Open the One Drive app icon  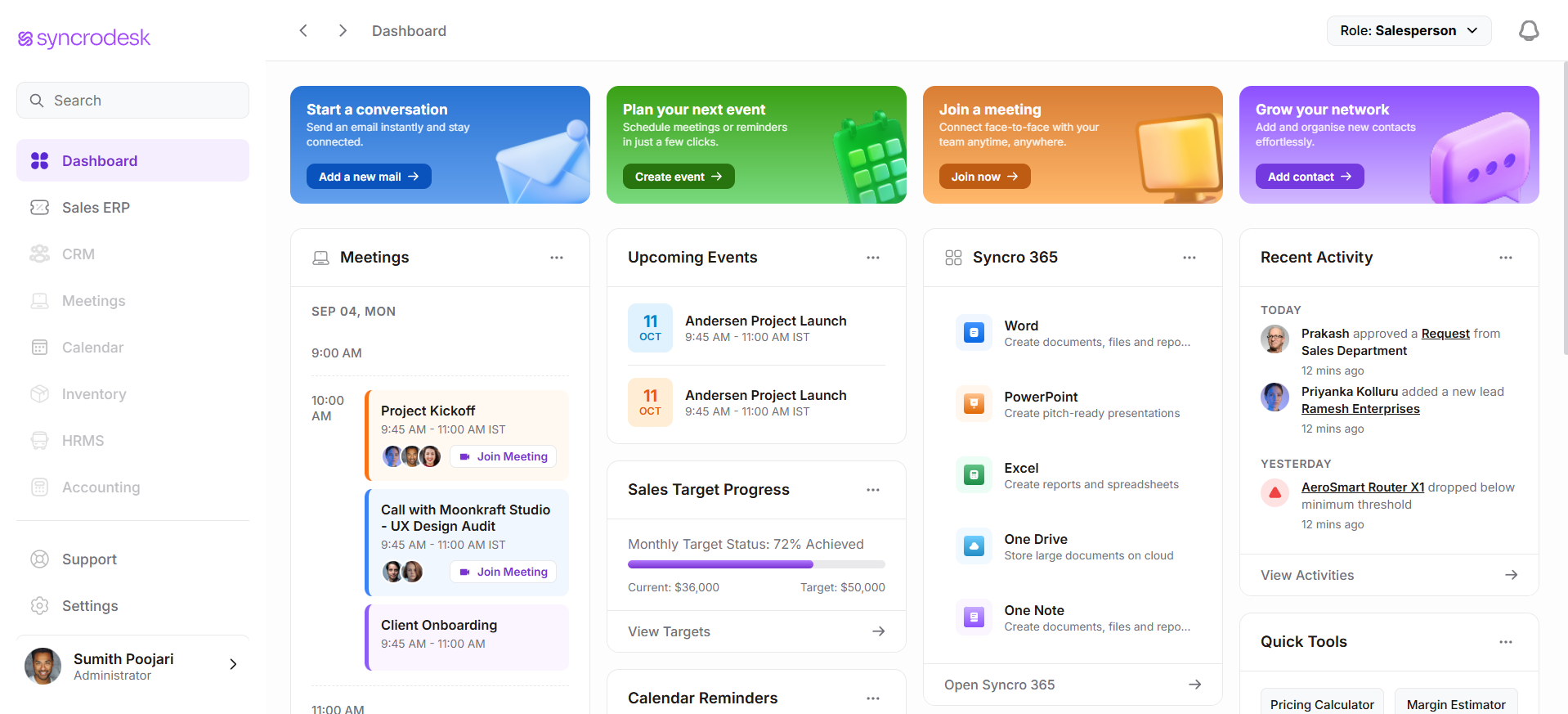coord(974,546)
